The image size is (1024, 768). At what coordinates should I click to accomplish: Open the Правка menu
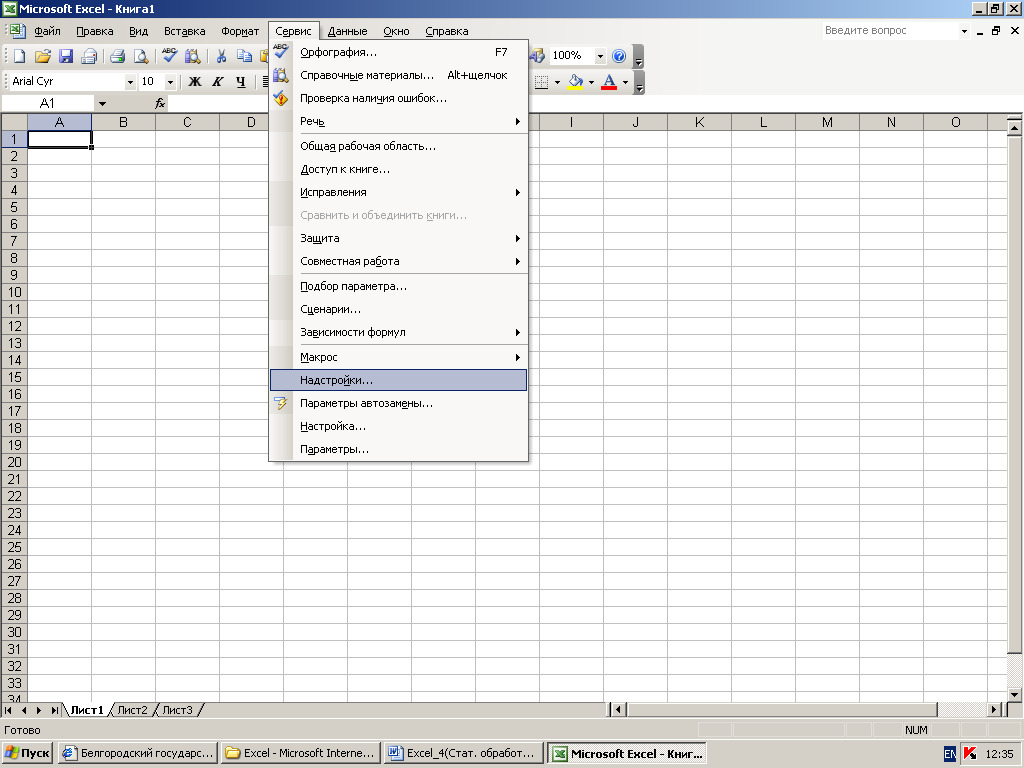click(95, 31)
